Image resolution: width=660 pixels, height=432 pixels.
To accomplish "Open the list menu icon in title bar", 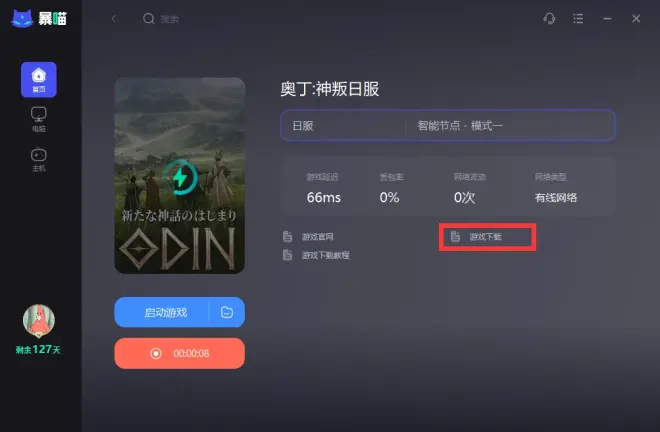I will pos(578,19).
